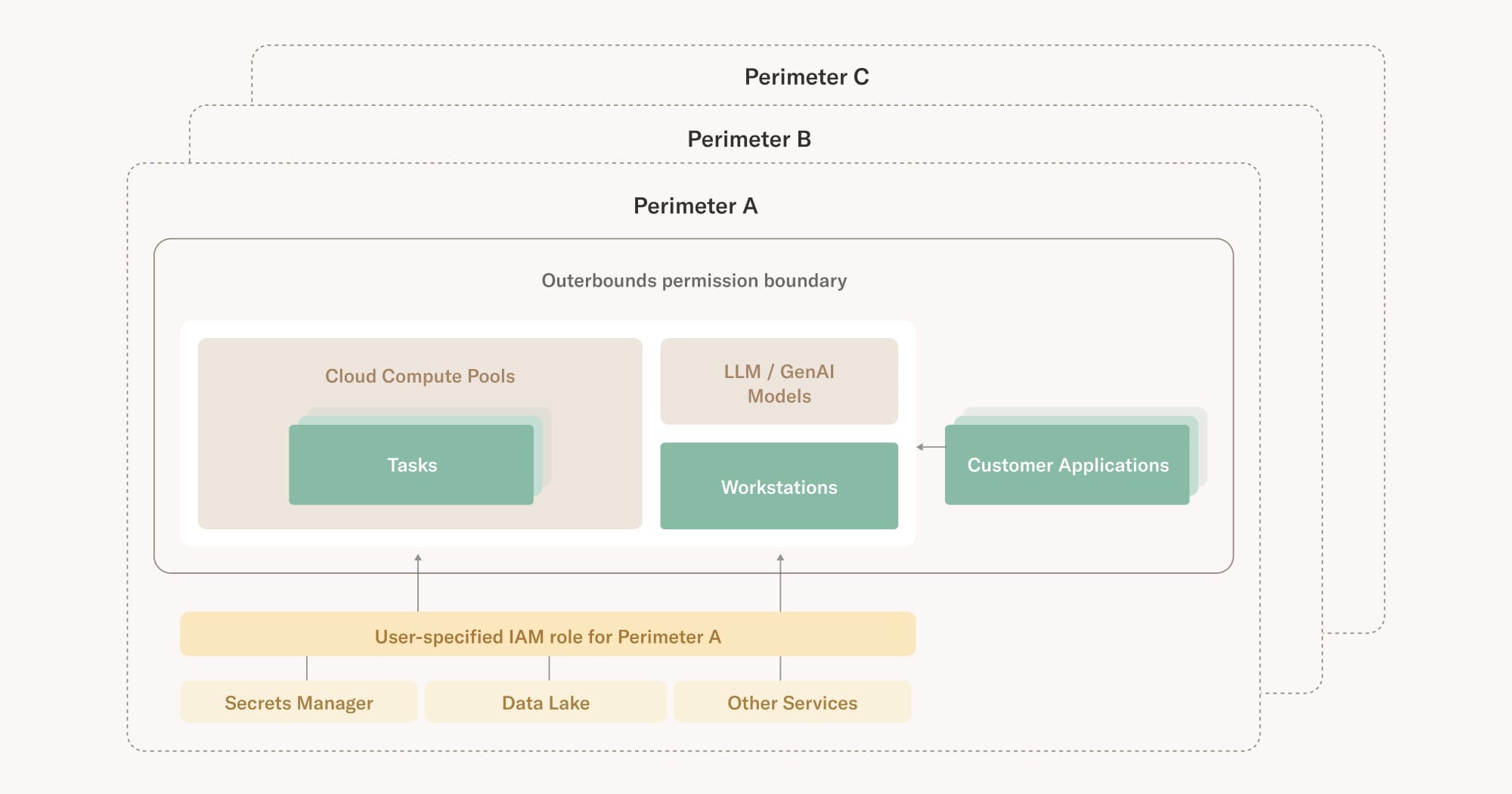
Task: Click the arrow leaving Customer Applications
Action: (931, 447)
